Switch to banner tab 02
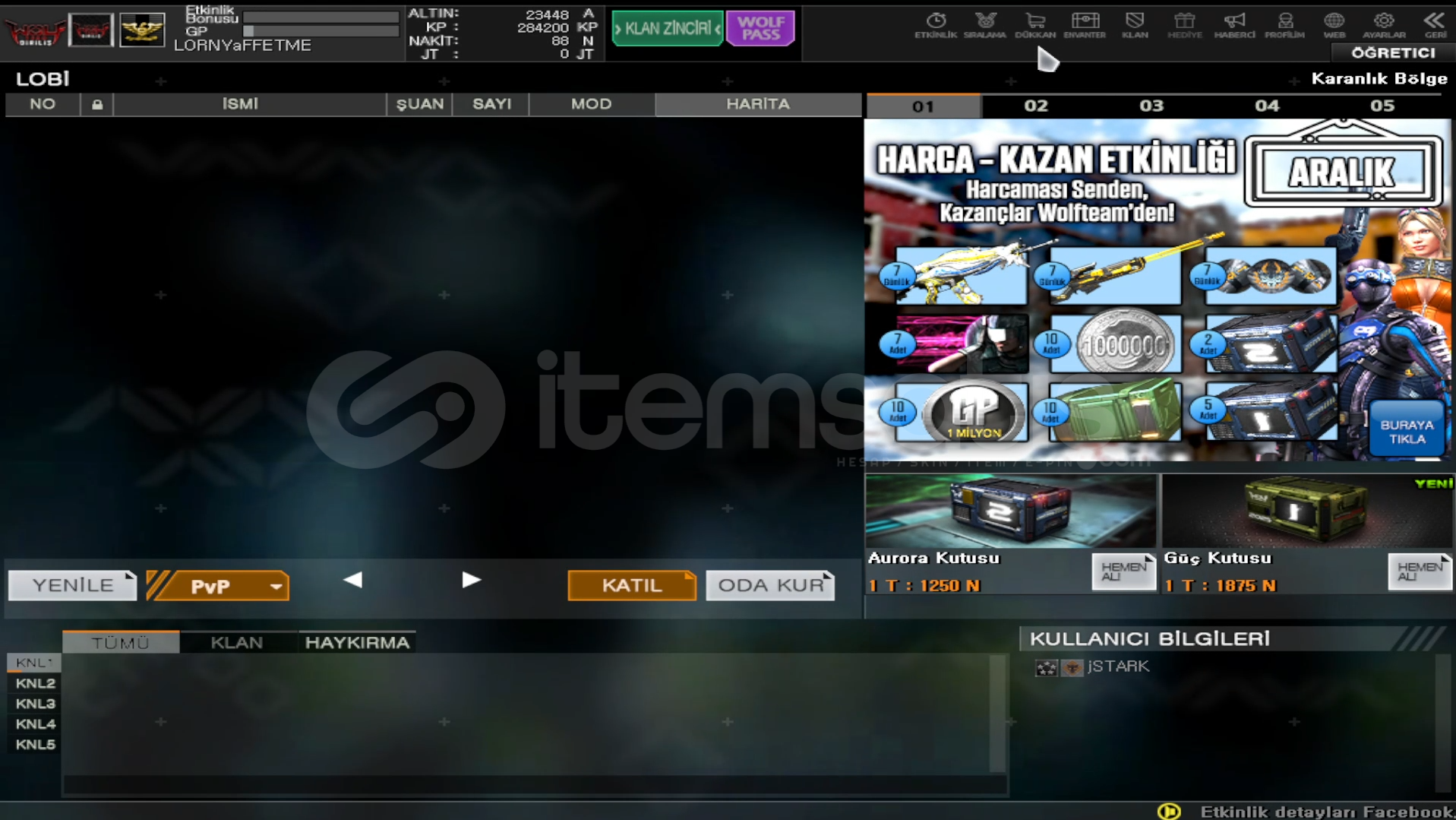 tap(1036, 106)
